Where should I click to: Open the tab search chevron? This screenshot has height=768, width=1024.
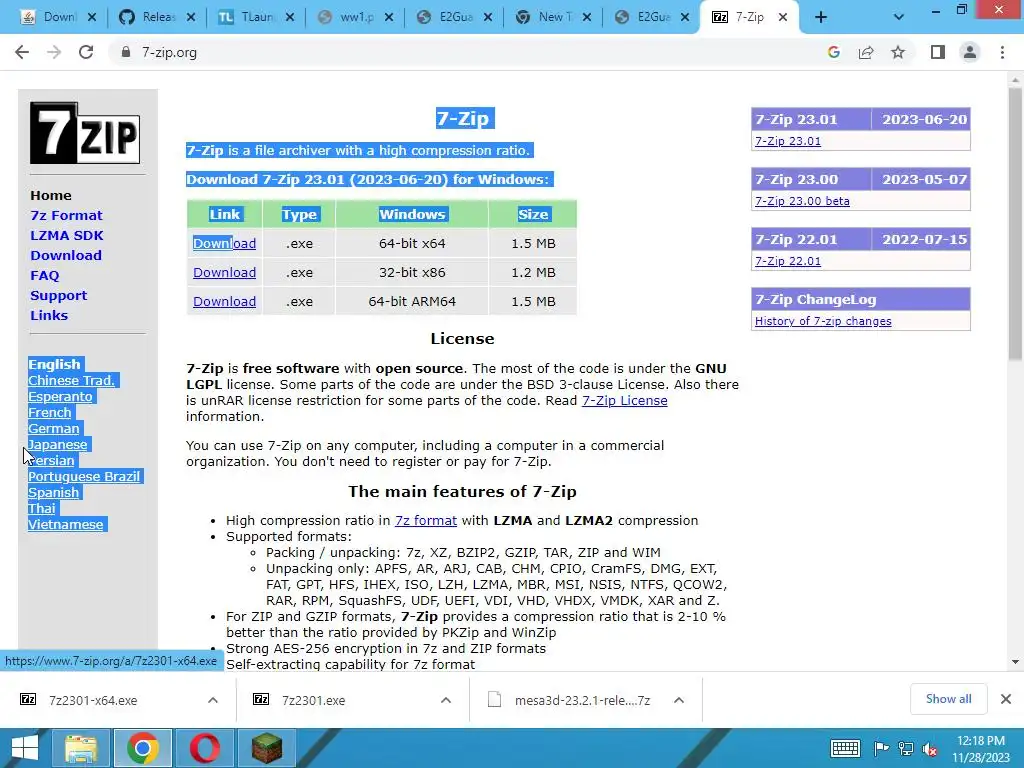pos(899,18)
